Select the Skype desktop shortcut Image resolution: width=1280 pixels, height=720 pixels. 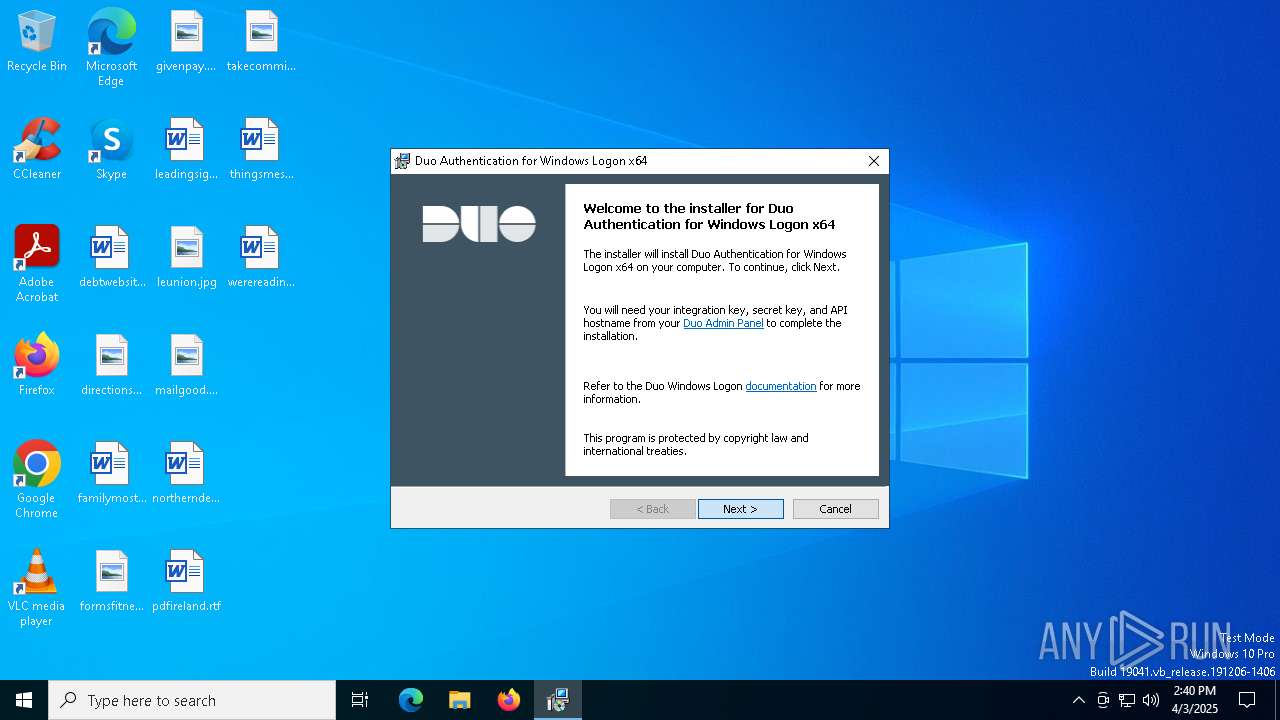pyautogui.click(x=111, y=150)
